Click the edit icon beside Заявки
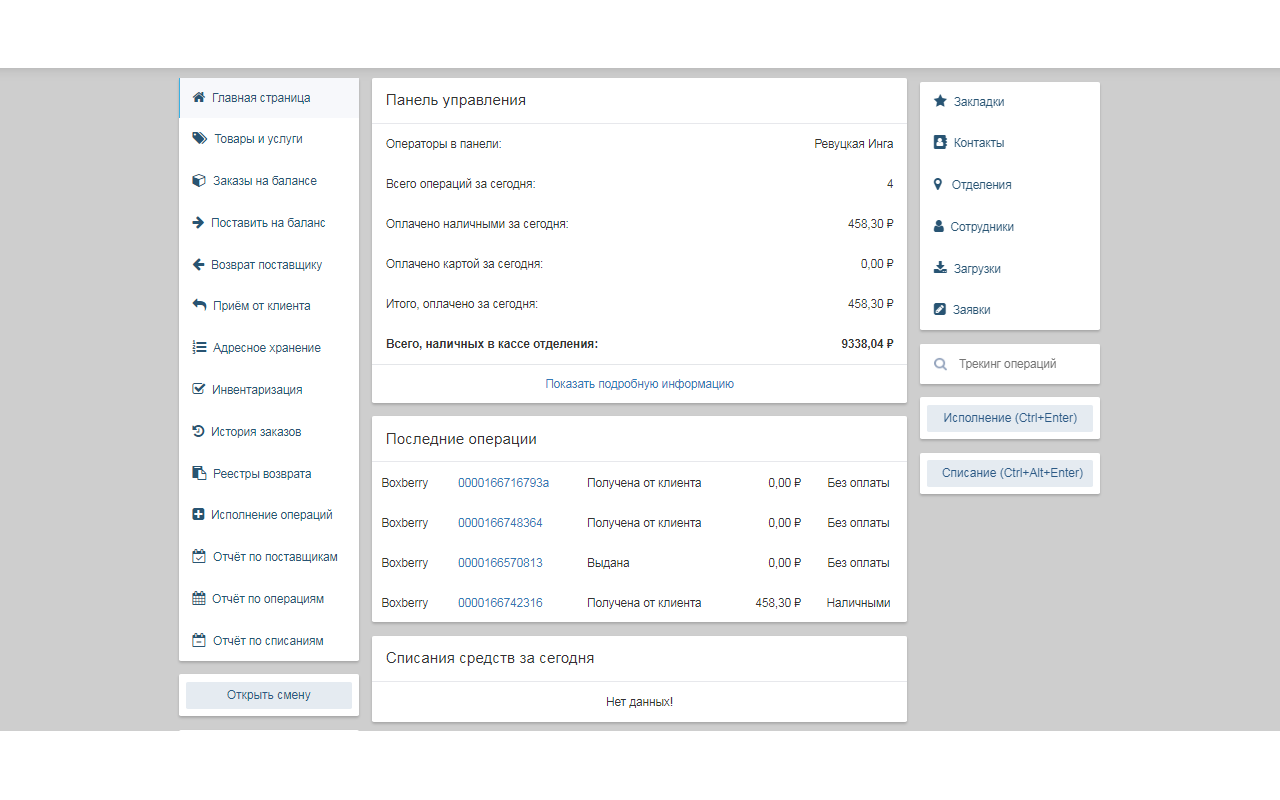The height and width of the screenshot is (800, 1280). 940,310
